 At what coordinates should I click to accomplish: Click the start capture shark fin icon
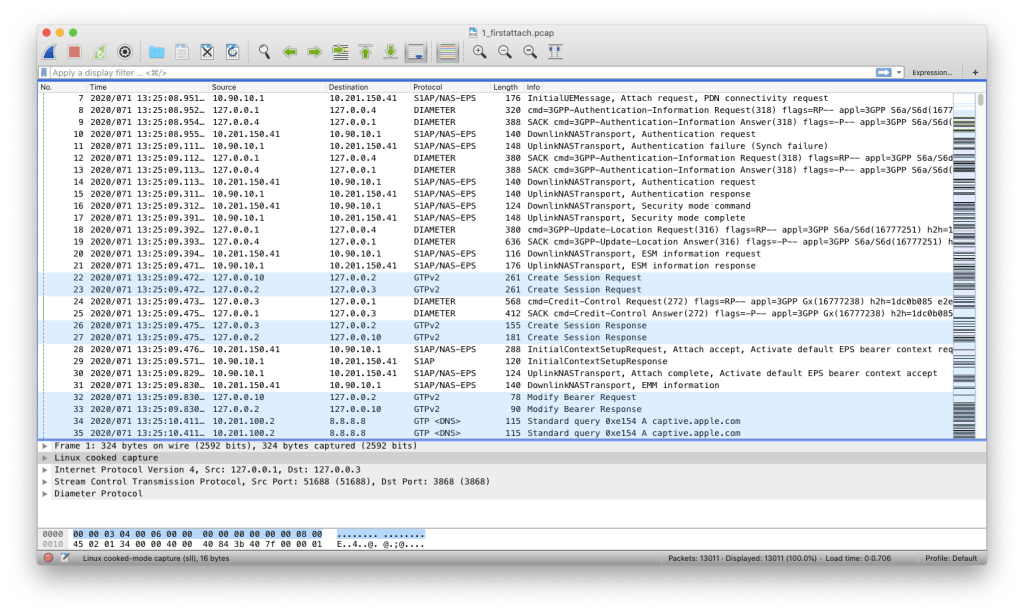[x=50, y=51]
